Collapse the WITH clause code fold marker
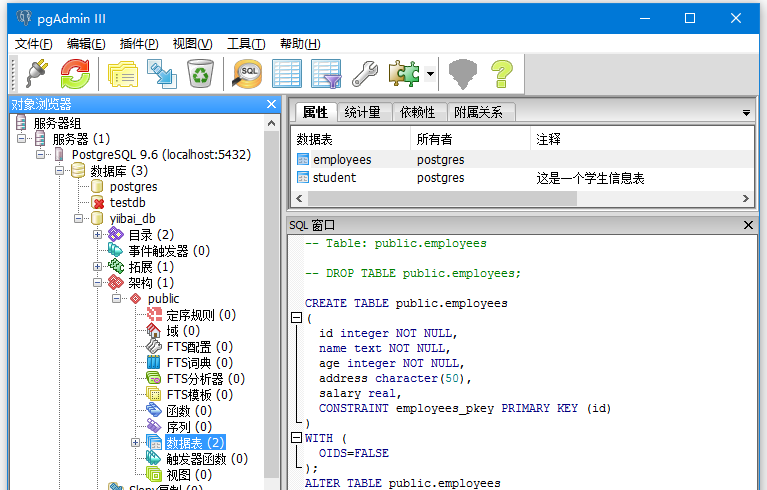The image size is (767, 490). click(296, 438)
